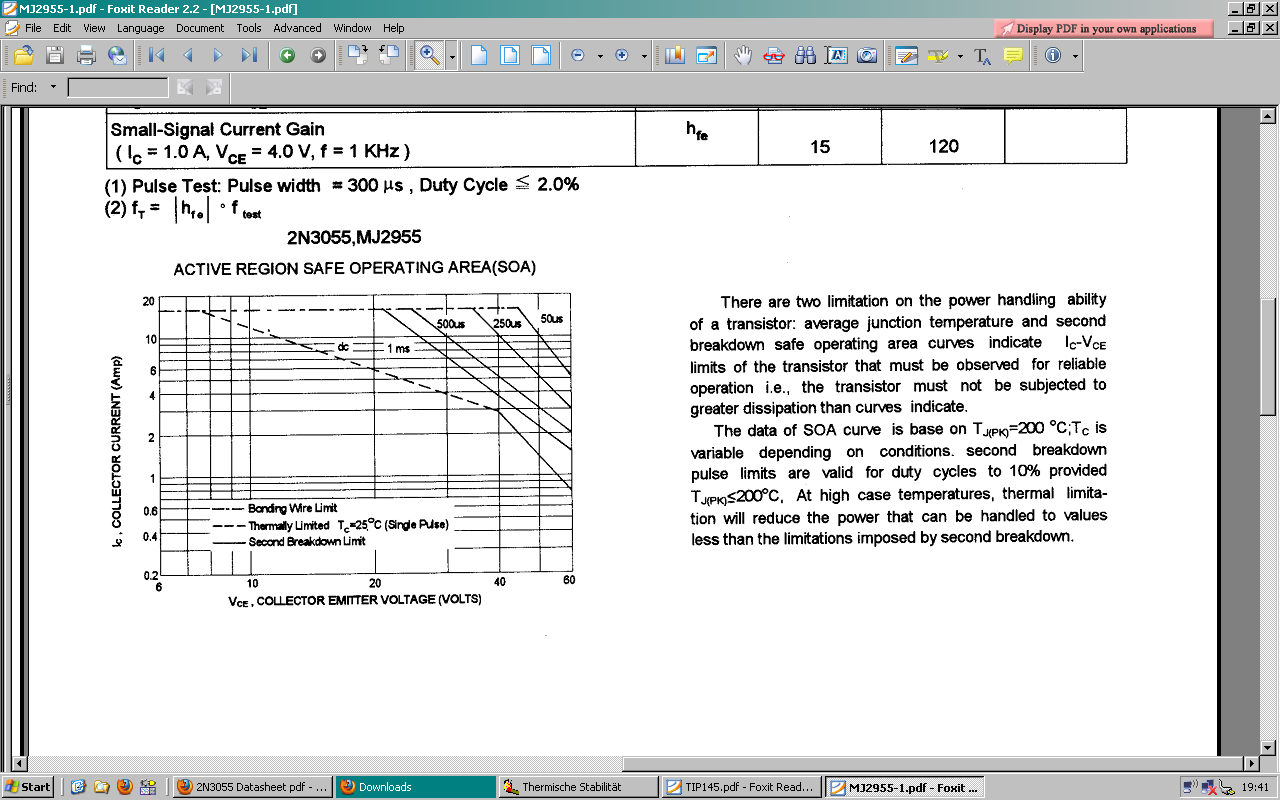Open the Tools menu
The height and width of the screenshot is (800, 1280).
click(x=249, y=28)
